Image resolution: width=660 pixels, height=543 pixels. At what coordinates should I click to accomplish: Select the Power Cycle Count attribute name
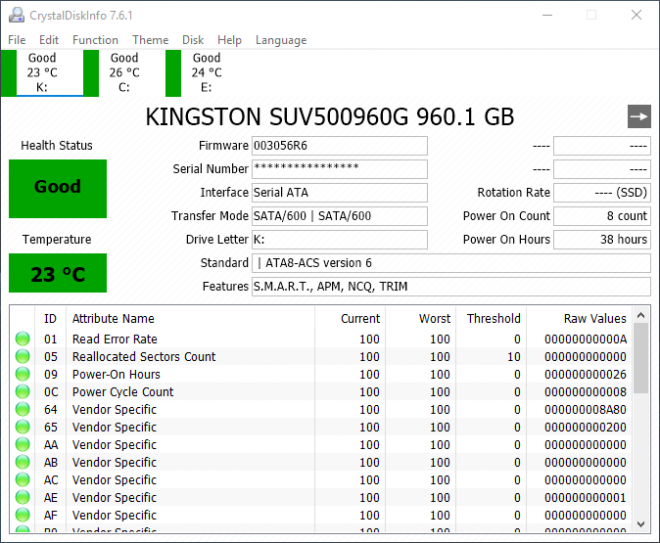point(122,392)
